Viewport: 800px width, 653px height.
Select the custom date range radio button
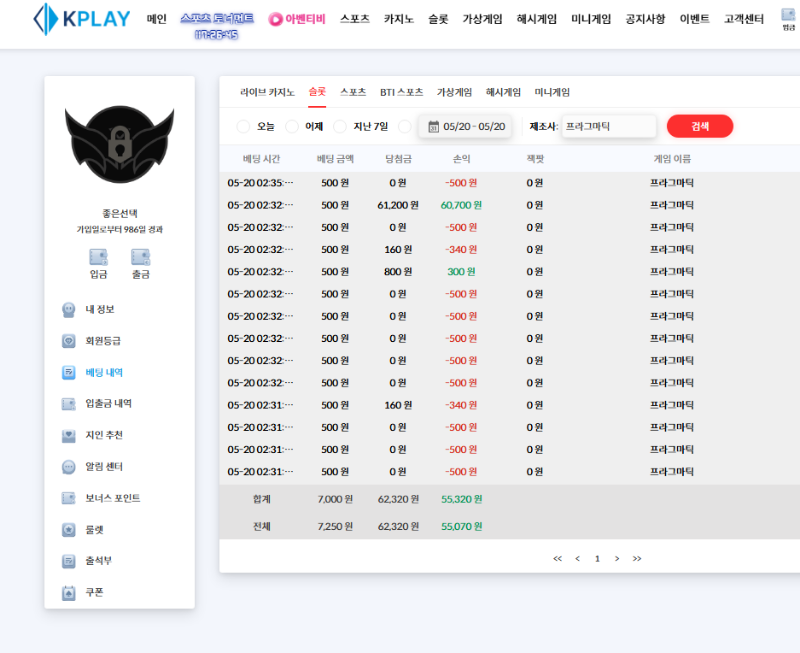(405, 127)
